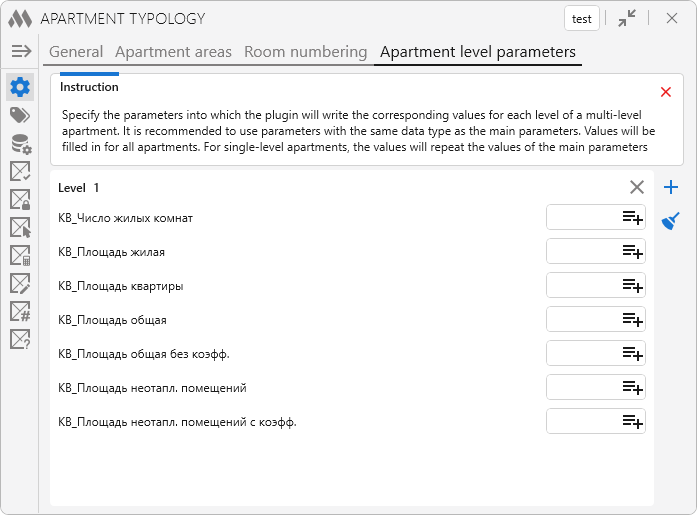
Task: Select the sidebar icon with a checkmark
Action: point(20,172)
